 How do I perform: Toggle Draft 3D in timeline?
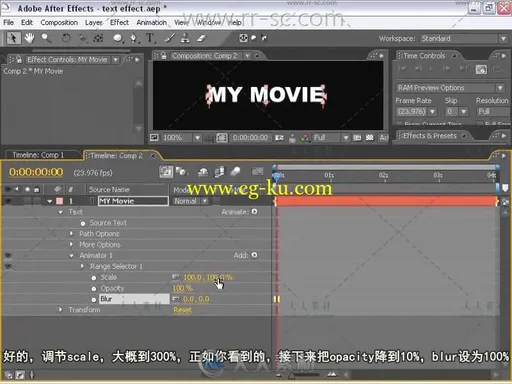[x=181, y=172]
